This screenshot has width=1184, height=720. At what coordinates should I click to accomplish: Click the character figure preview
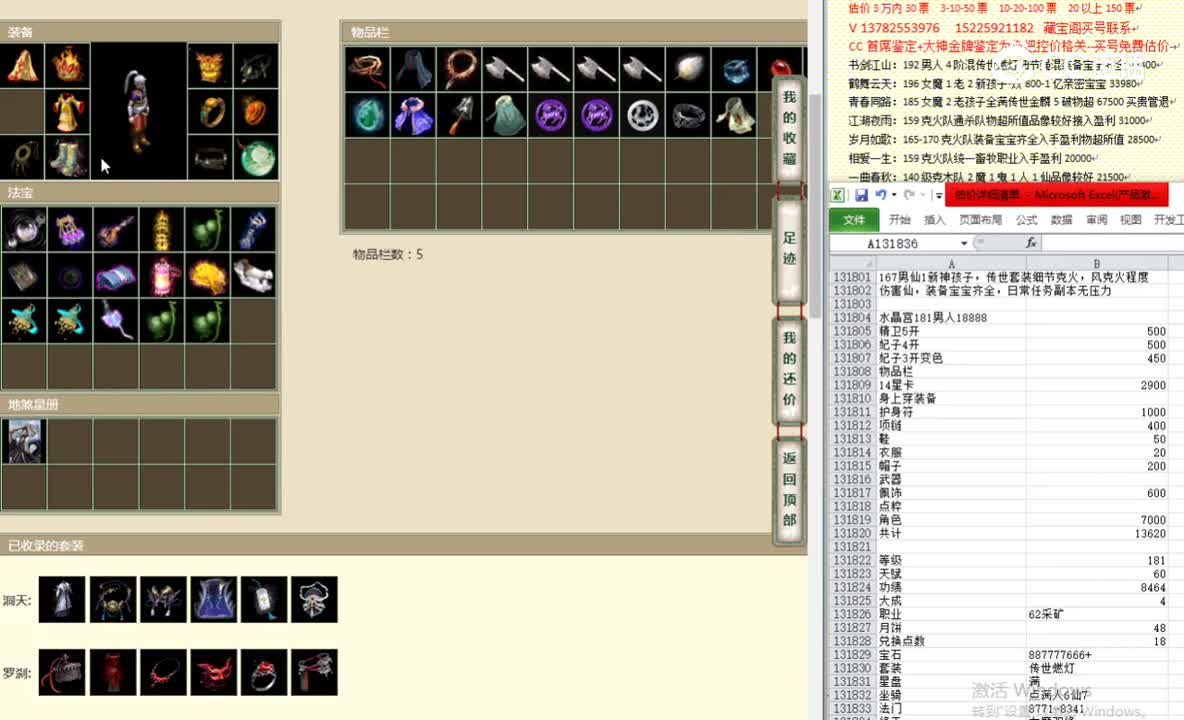(x=138, y=111)
